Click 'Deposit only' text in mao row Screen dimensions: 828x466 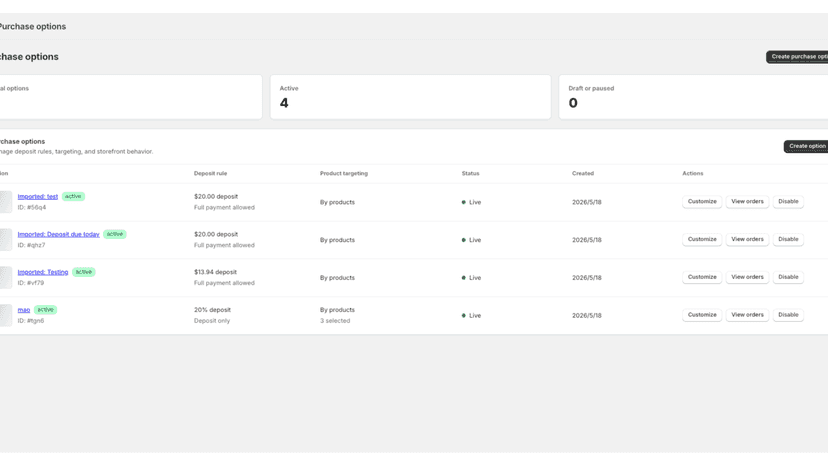pyautogui.click(x=212, y=321)
